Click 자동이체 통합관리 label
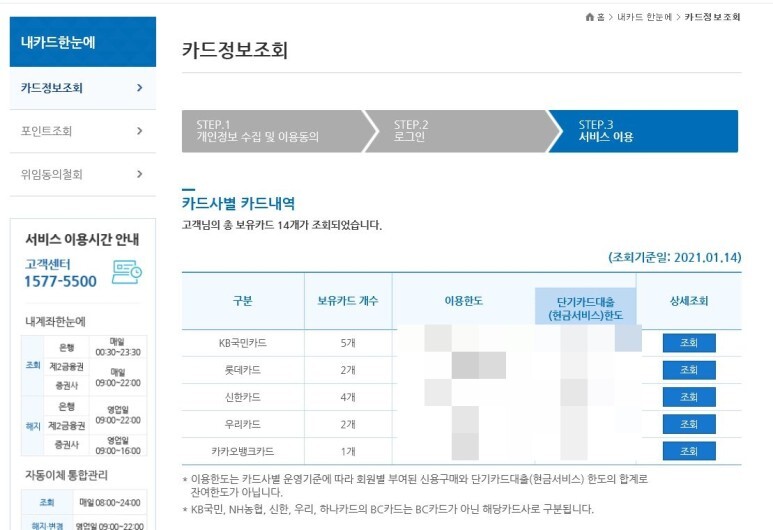 [x=66, y=475]
